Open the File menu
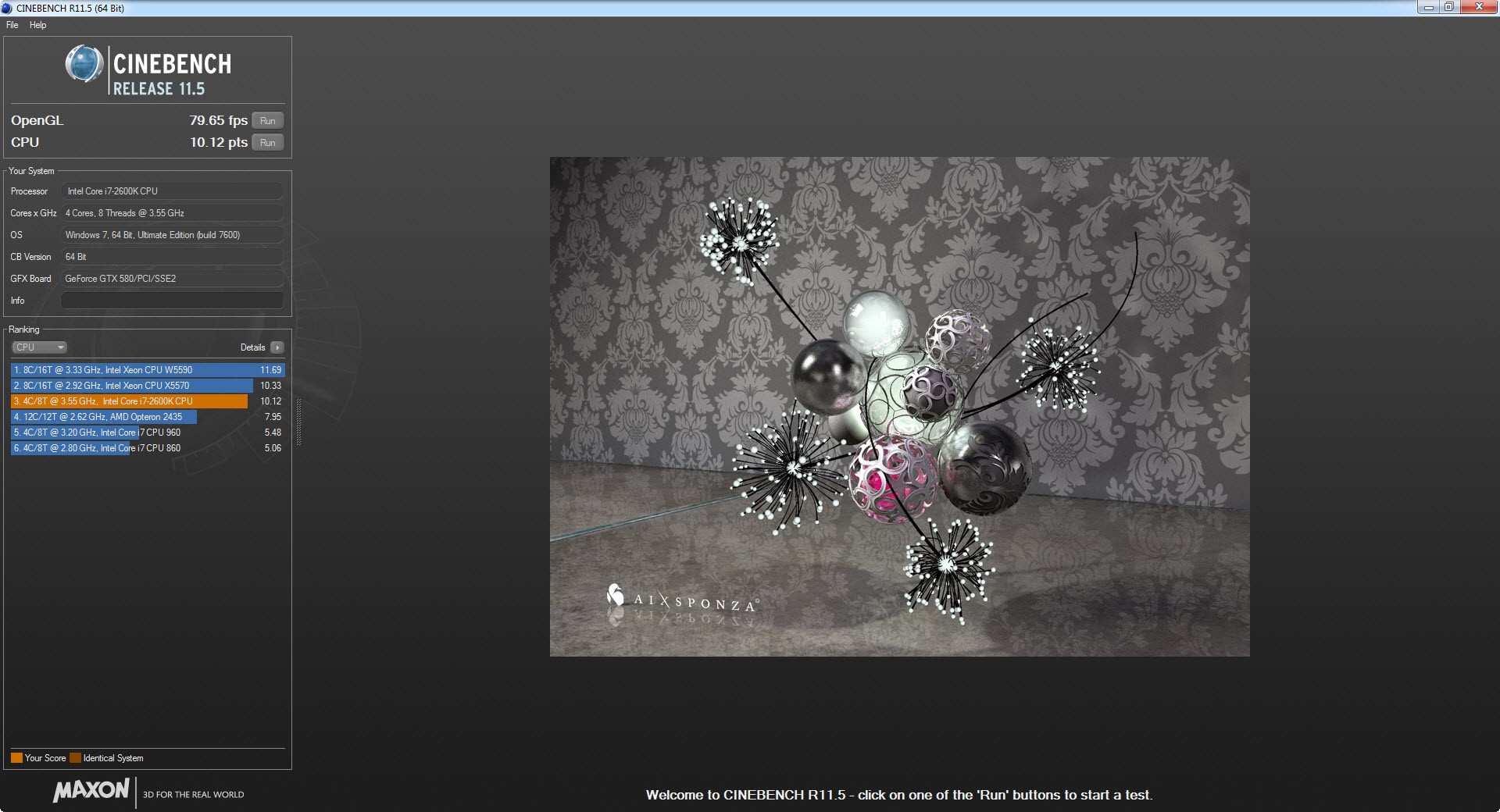 pos(12,25)
